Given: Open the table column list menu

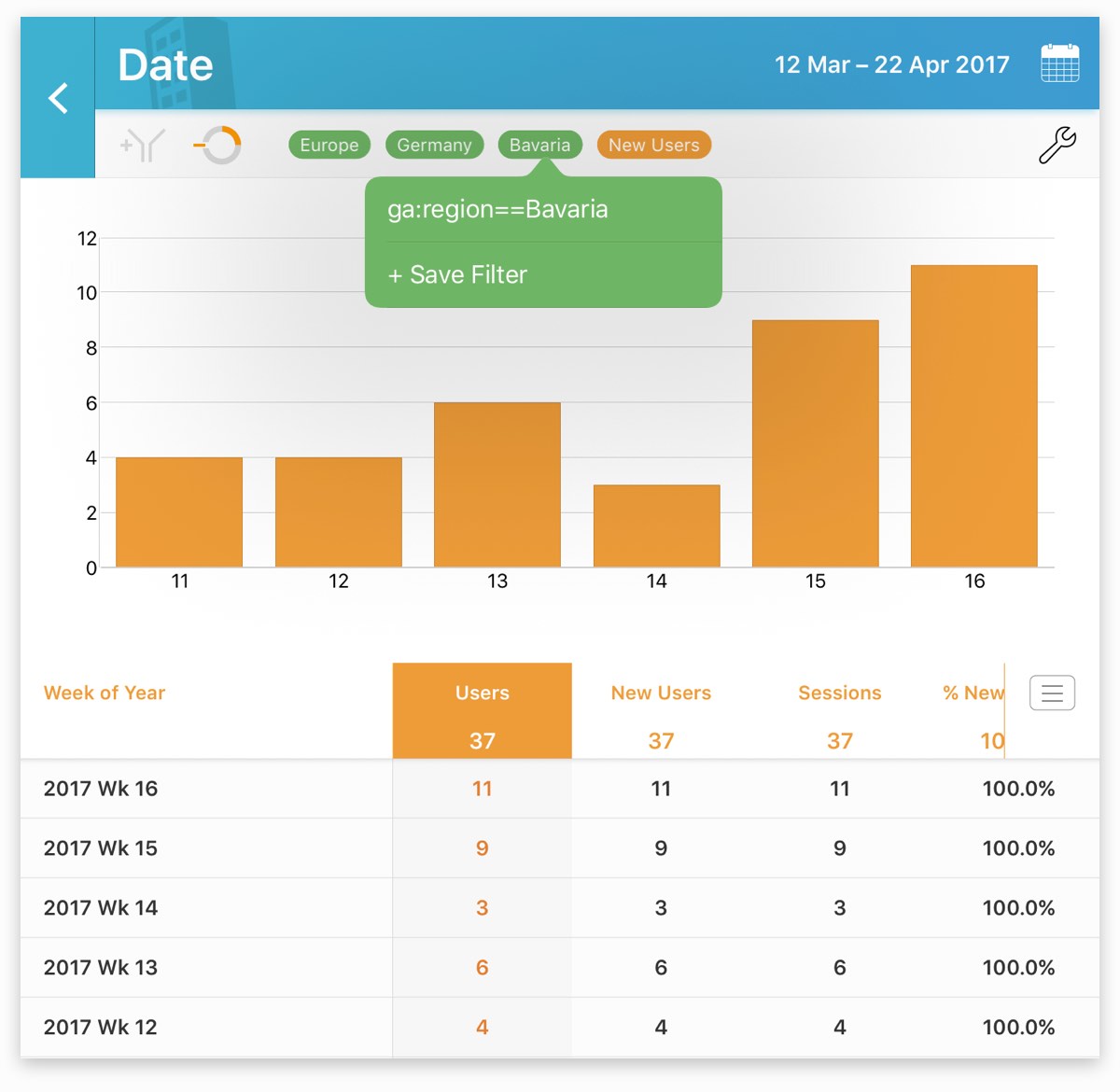Looking at the screenshot, I should click(1052, 693).
